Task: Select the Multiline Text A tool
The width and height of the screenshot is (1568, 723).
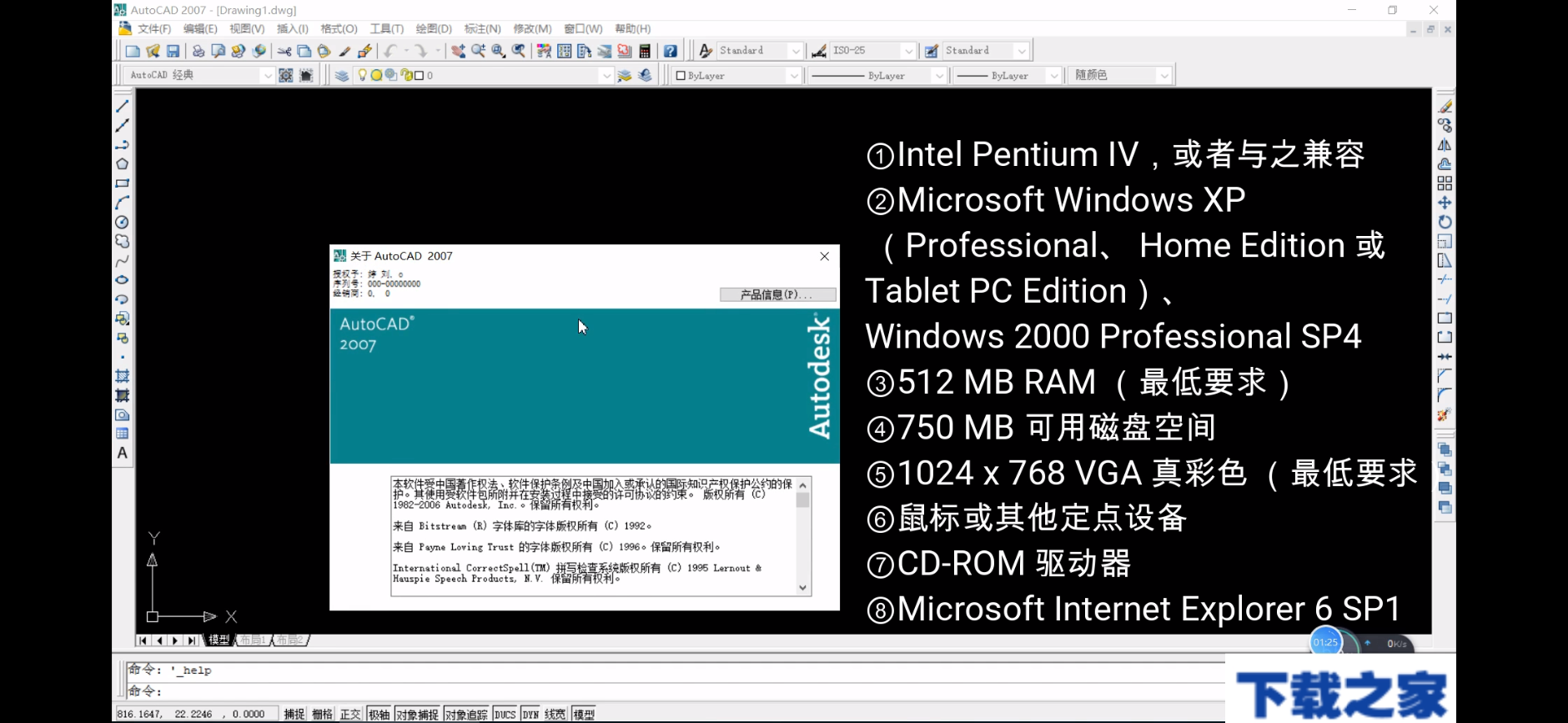Action: (123, 453)
